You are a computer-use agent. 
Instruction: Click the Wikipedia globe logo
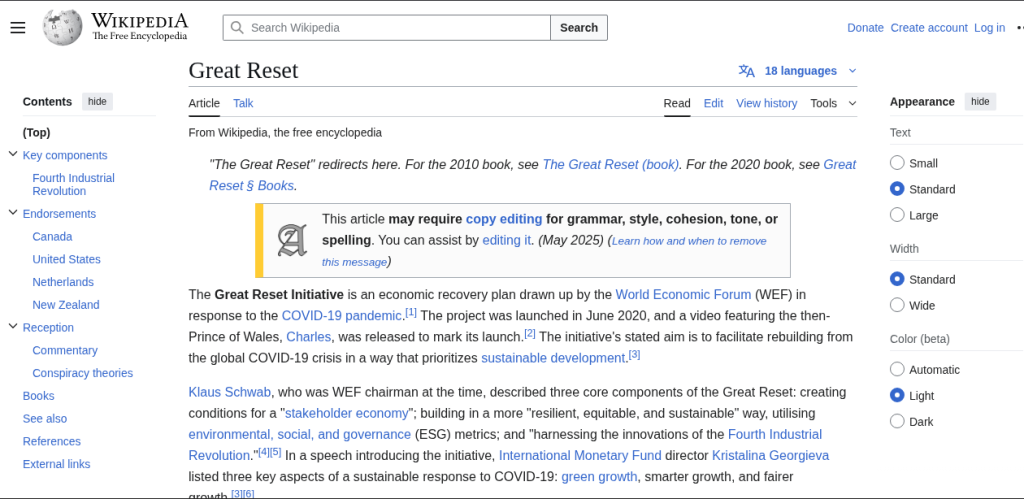pyautogui.click(x=63, y=27)
